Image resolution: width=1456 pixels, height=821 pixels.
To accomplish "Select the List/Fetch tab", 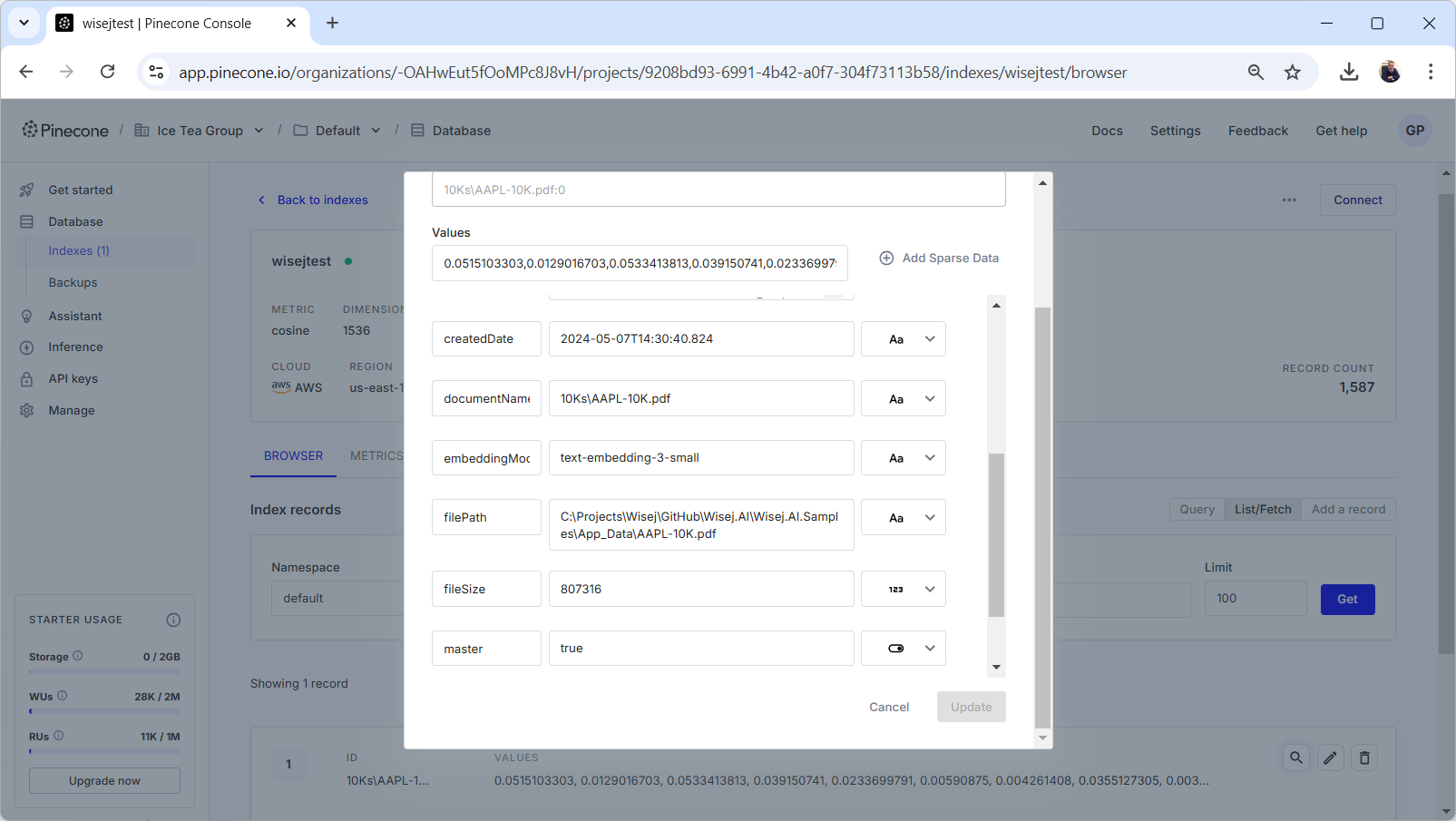I will [1263, 510].
